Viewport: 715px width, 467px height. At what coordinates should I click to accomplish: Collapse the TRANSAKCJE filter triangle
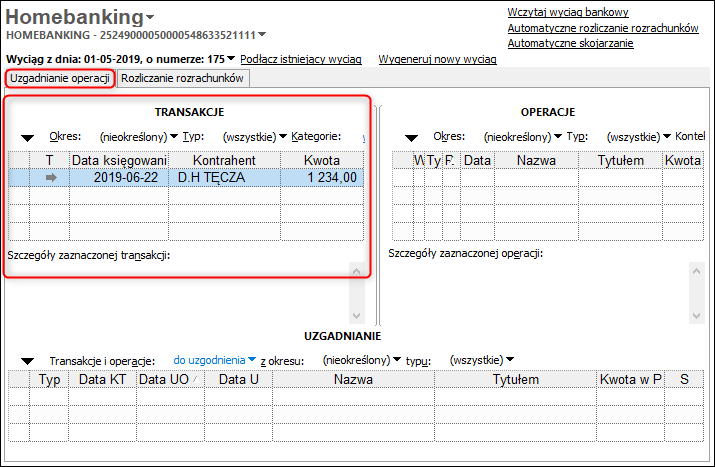click(x=27, y=138)
